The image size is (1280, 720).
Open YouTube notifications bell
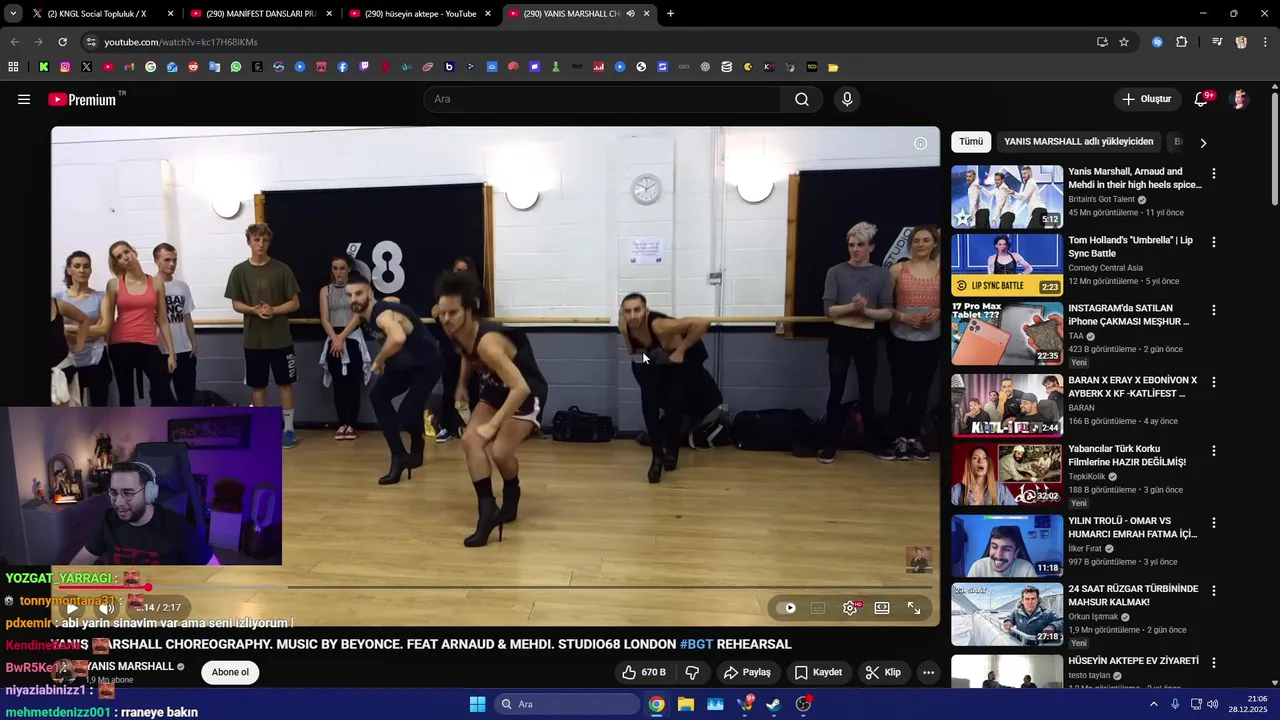tap(1202, 99)
